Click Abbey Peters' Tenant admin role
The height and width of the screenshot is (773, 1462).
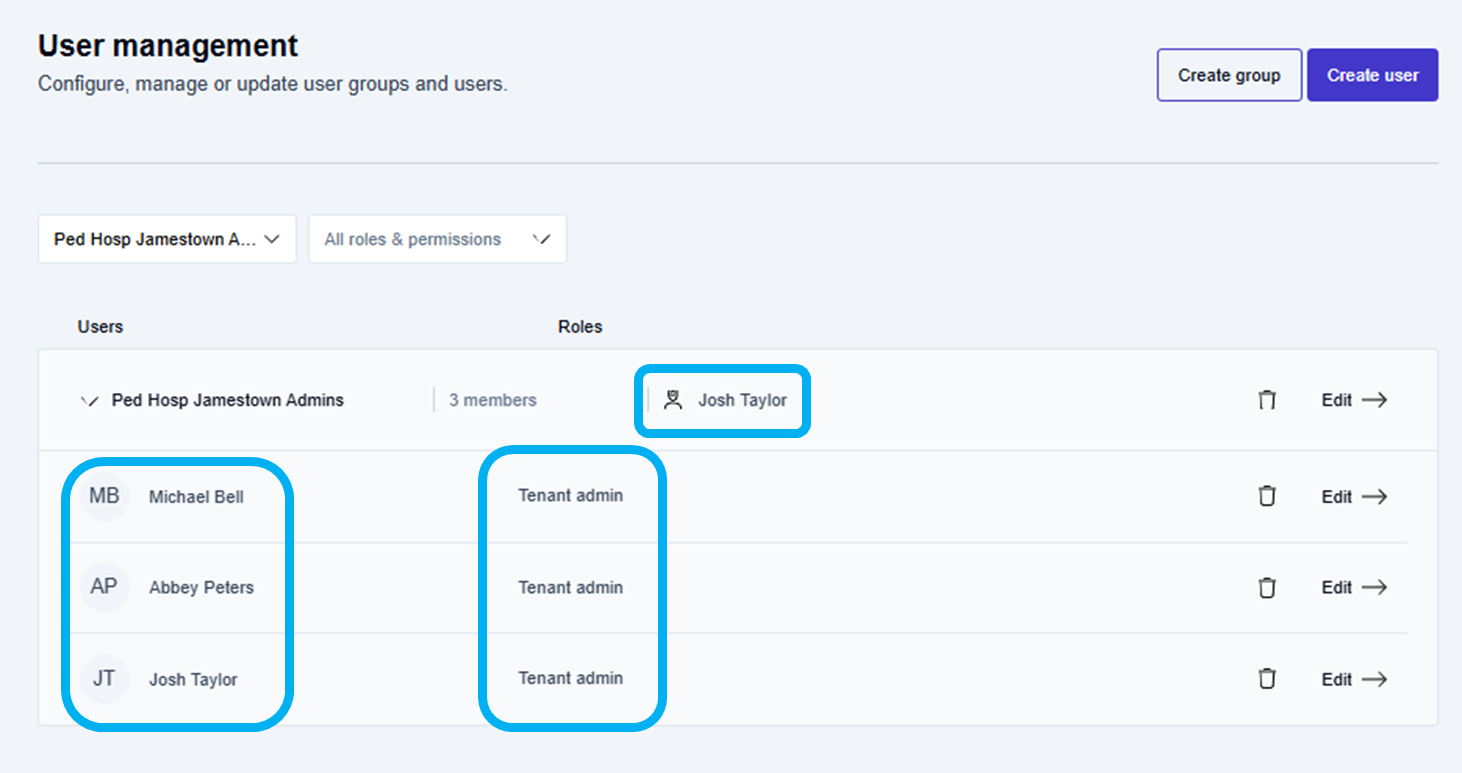point(570,587)
